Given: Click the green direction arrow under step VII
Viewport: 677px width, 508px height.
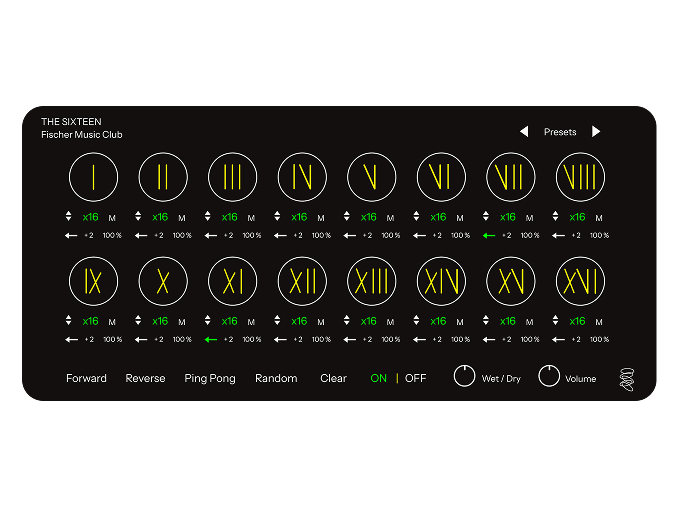Looking at the screenshot, I should tap(489, 235).
